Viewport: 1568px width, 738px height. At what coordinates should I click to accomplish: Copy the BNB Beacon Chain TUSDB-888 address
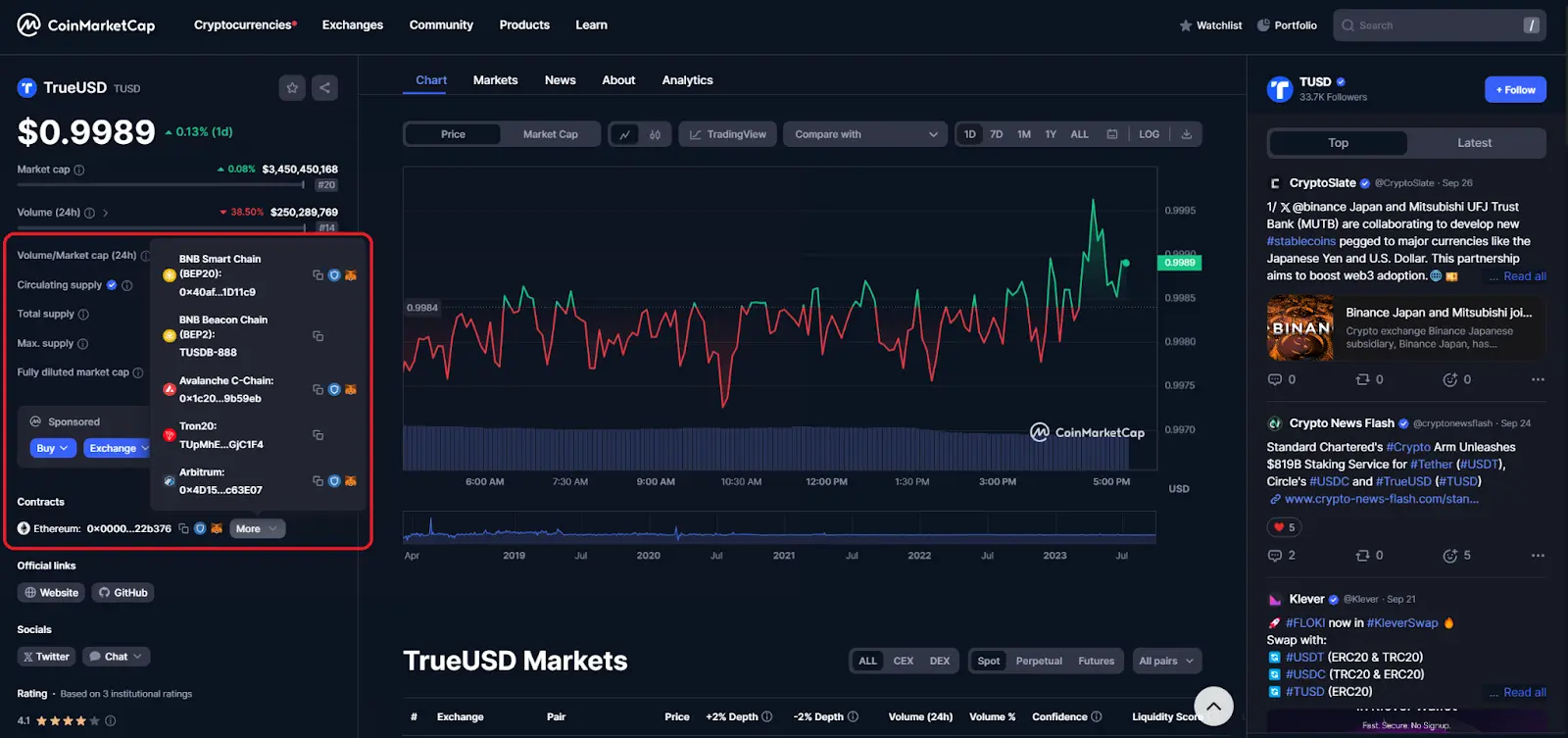coord(318,336)
